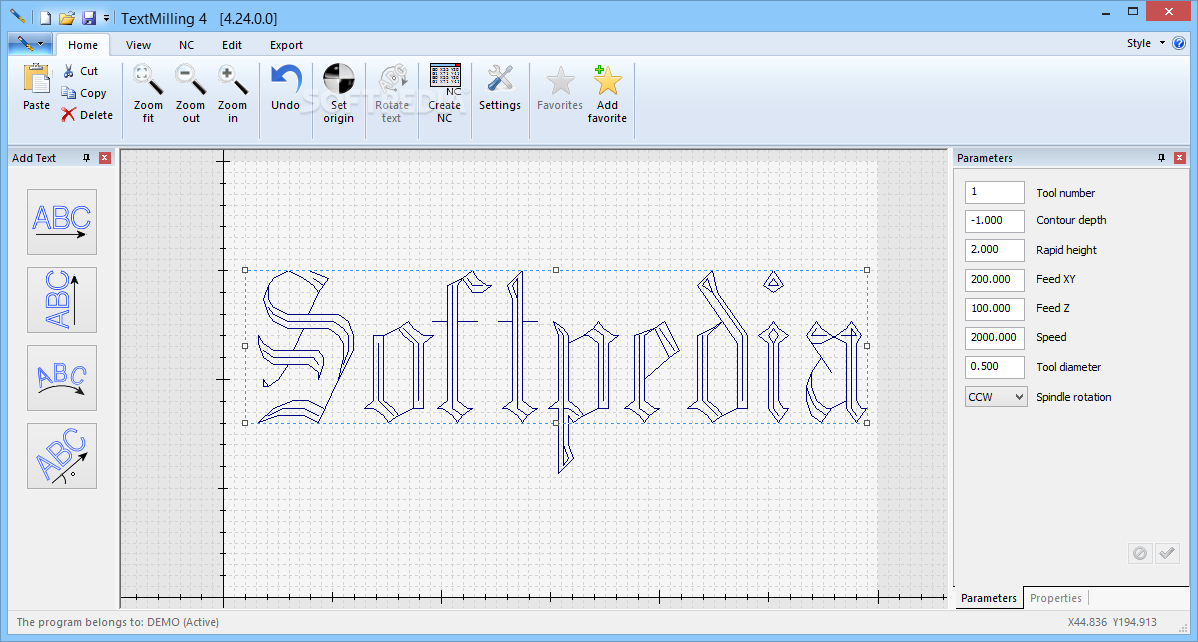
Task: Click the Feed XY input field
Action: tap(995, 279)
